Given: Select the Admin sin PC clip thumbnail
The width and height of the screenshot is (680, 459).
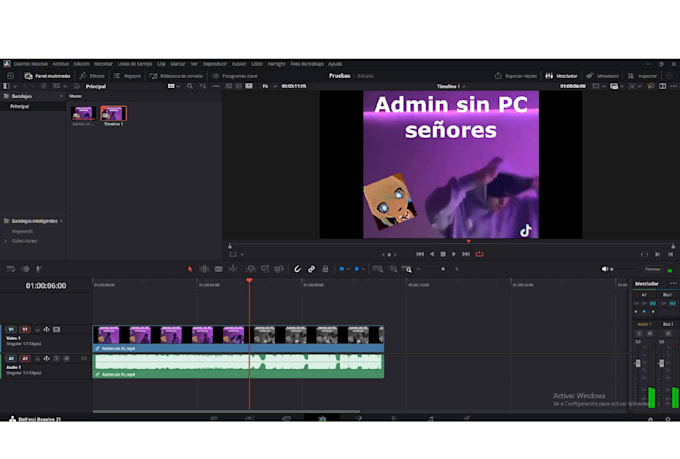Looking at the screenshot, I should pos(83,114).
